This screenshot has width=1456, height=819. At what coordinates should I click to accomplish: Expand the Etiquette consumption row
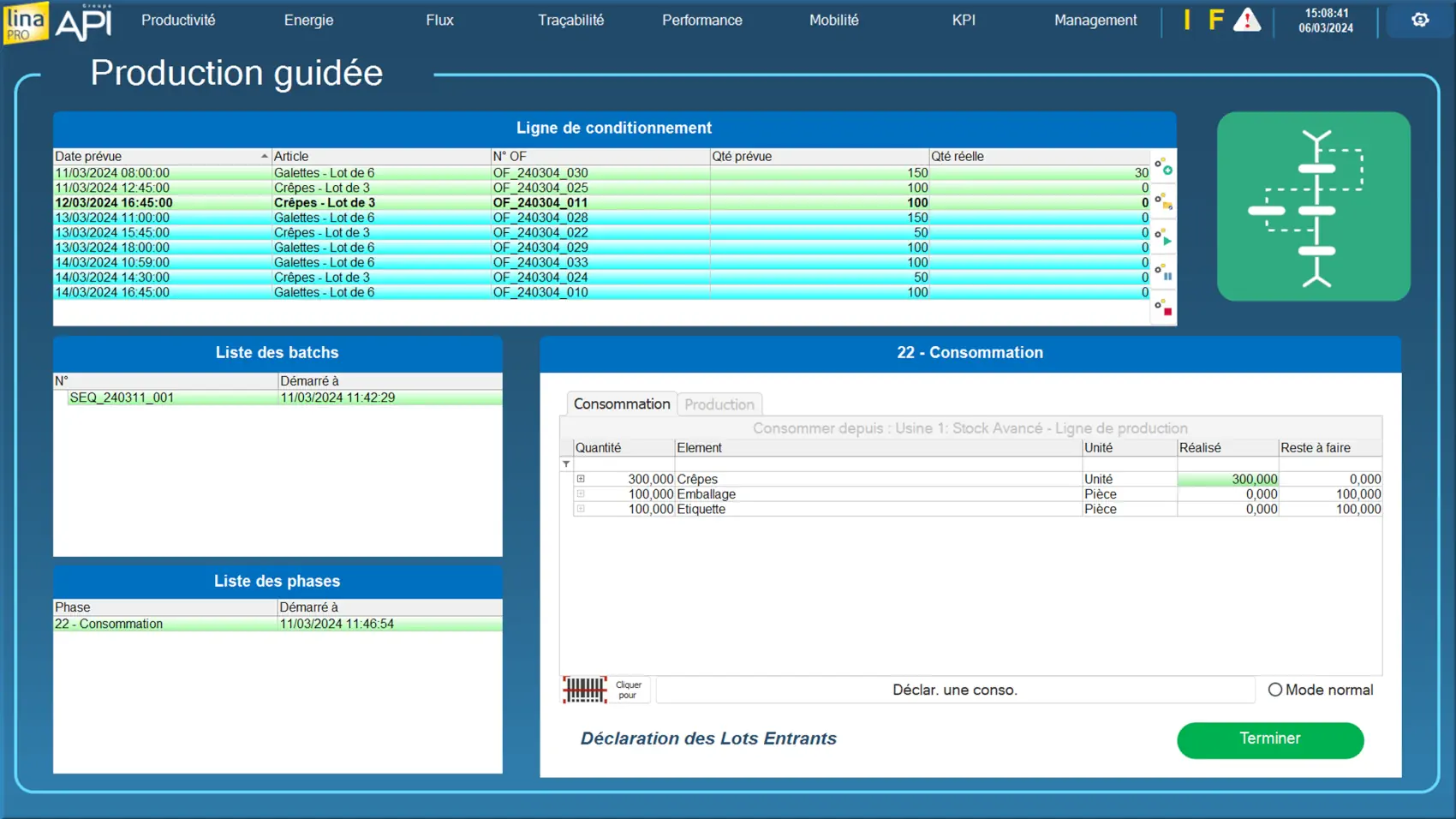(x=581, y=509)
